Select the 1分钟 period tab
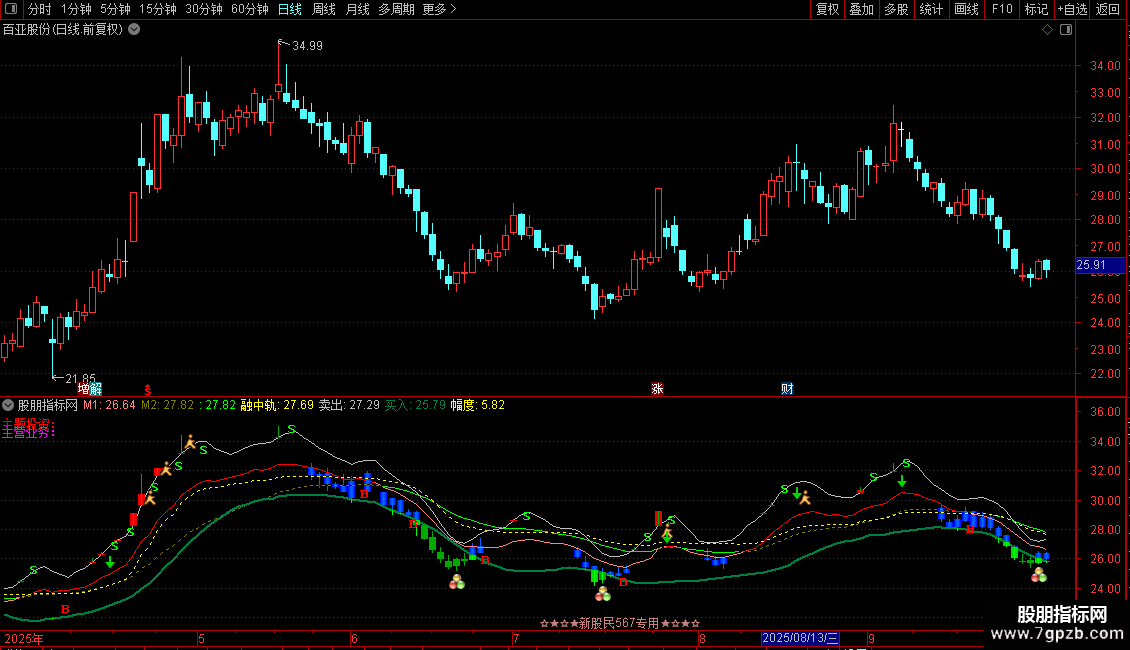 click(76, 9)
